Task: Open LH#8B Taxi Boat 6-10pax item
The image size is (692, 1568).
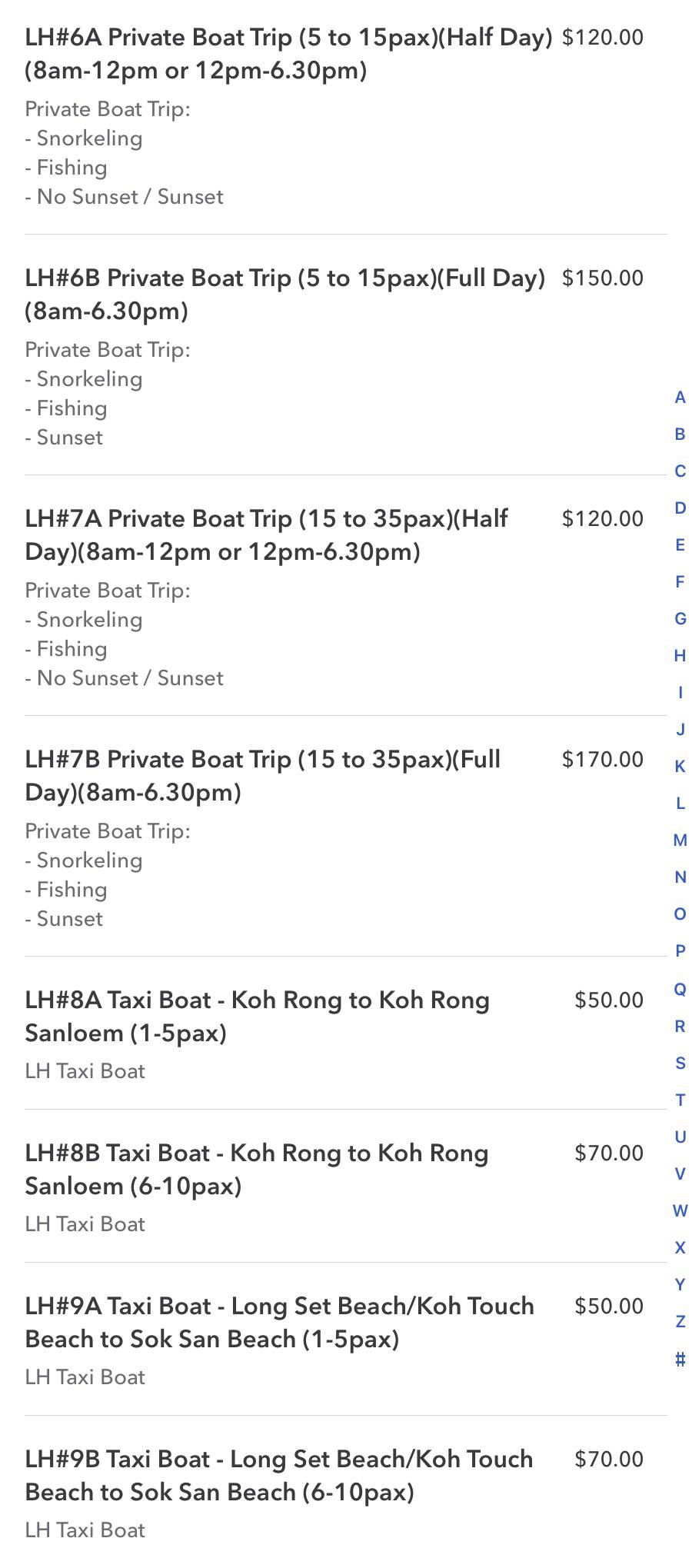Action: click(x=256, y=1169)
